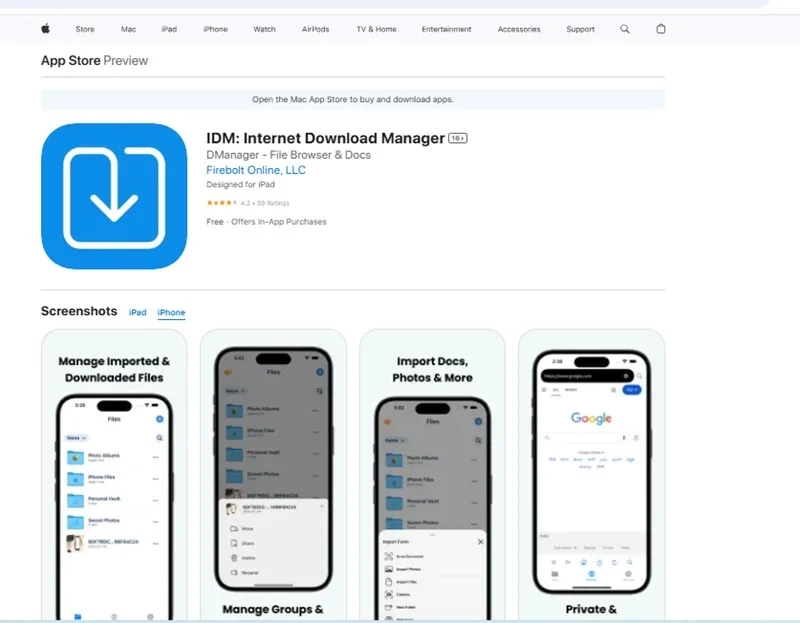The image size is (800, 623).
Task: Open the Support menu item
Action: coord(580,29)
